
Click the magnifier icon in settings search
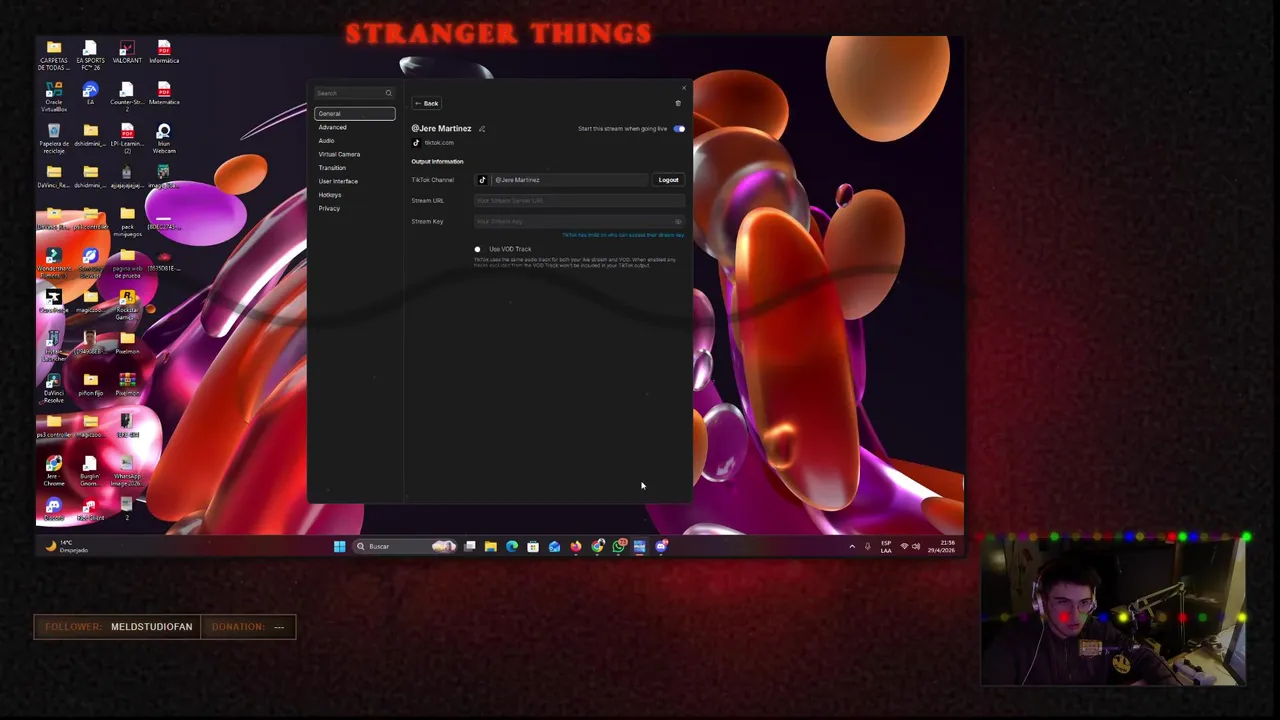pyautogui.click(x=389, y=93)
